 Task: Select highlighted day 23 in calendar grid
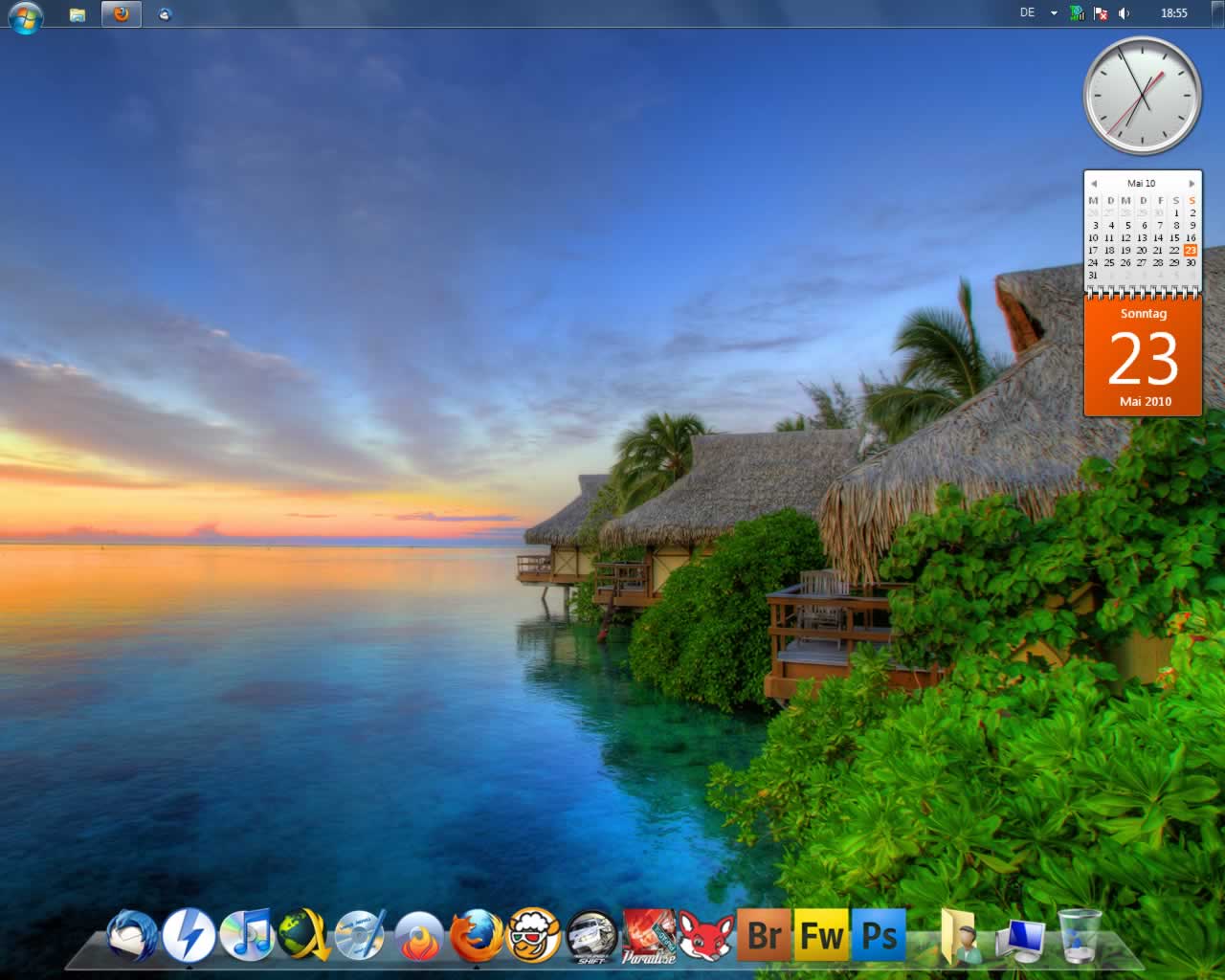(x=1191, y=251)
